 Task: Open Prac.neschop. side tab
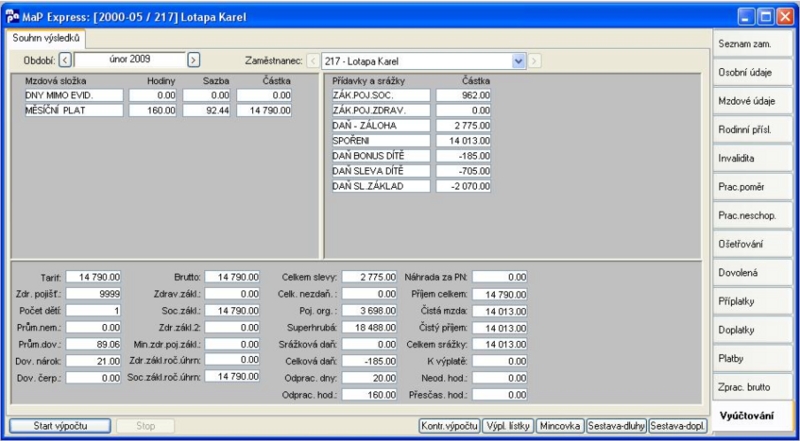(x=753, y=215)
